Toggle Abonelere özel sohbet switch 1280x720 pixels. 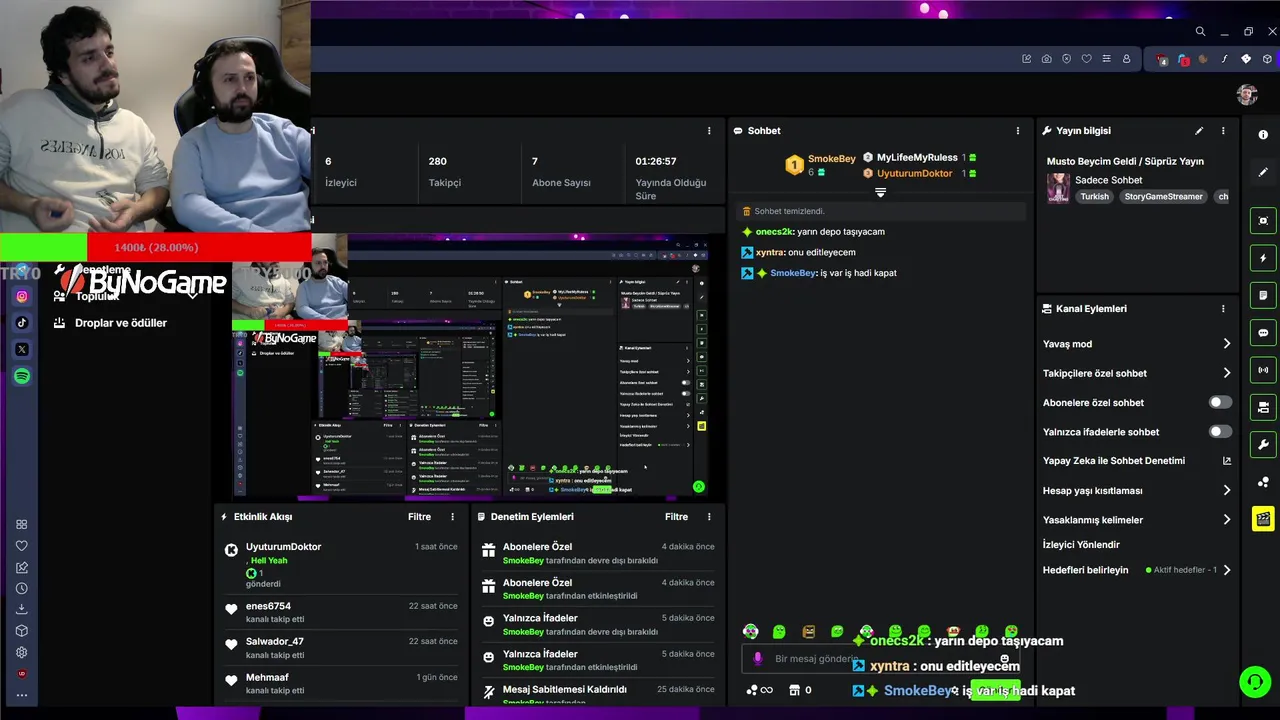point(1220,402)
